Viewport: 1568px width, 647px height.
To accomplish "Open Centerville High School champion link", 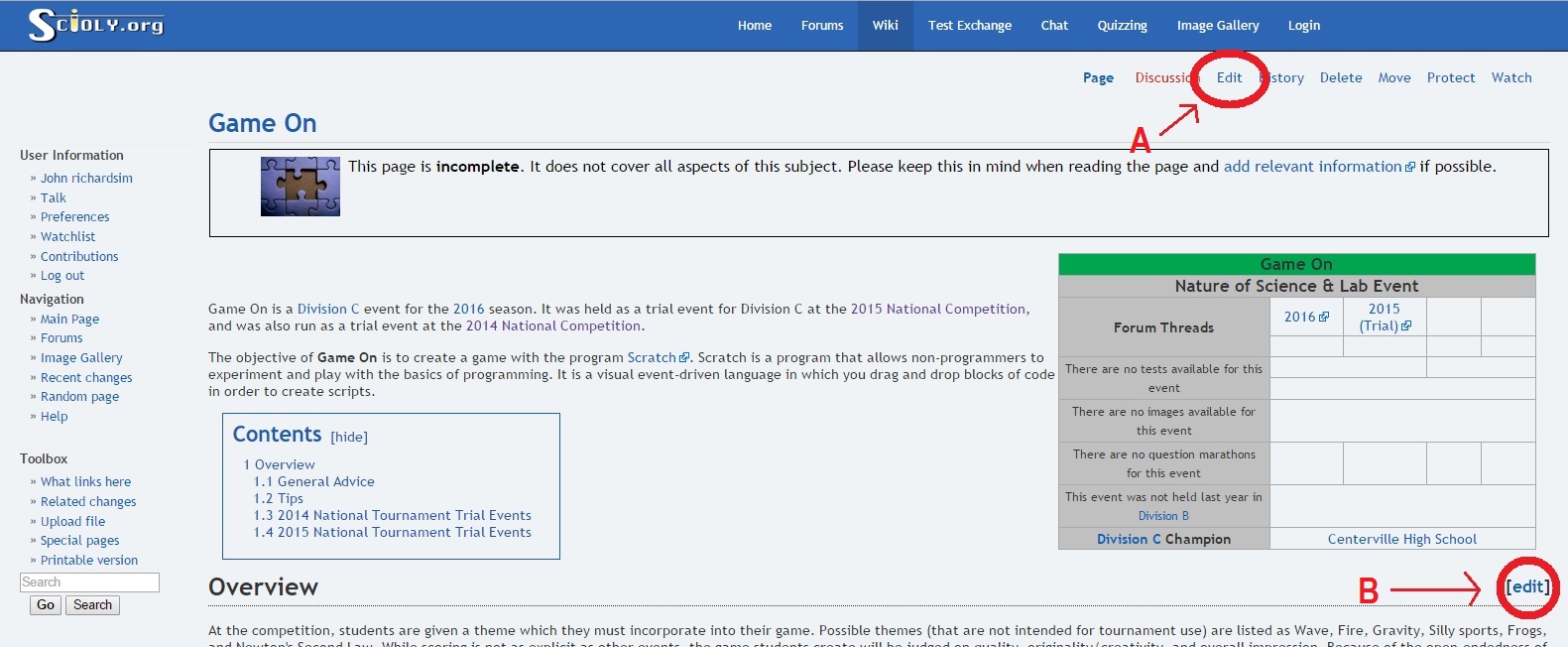I will tap(1401, 539).
